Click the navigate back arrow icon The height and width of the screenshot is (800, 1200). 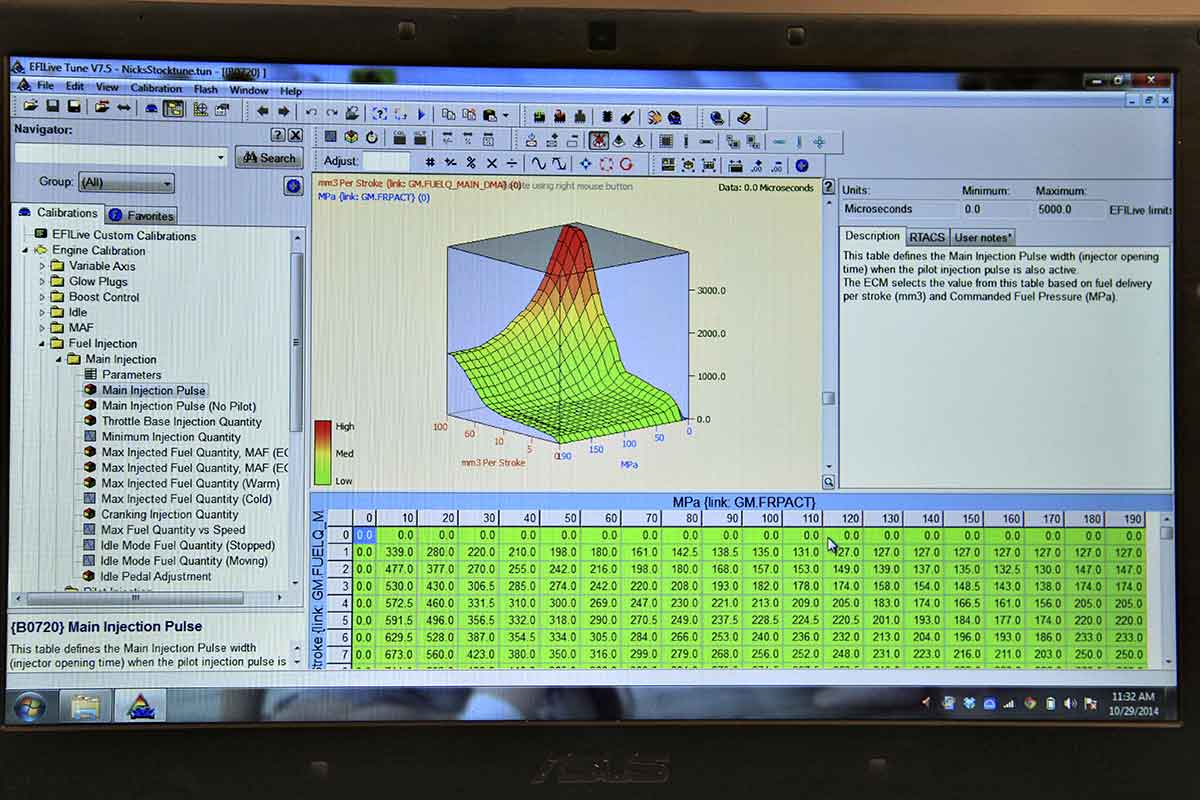pyautogui.click(x=262, y=112)
